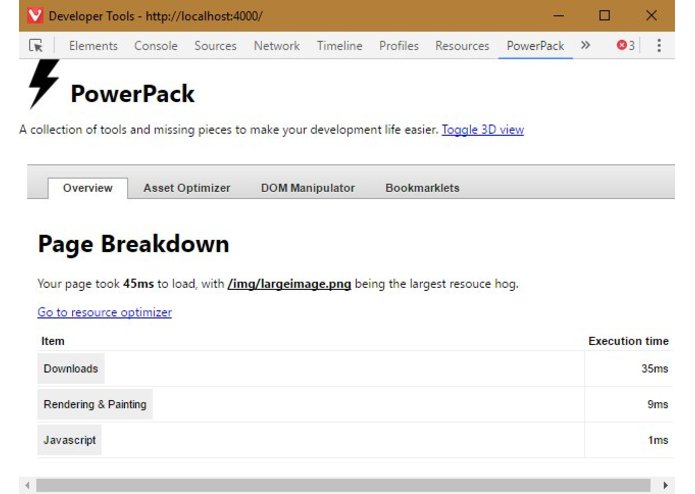
Task: Open the red error counter badge
Action: click(x=625, y=45)
